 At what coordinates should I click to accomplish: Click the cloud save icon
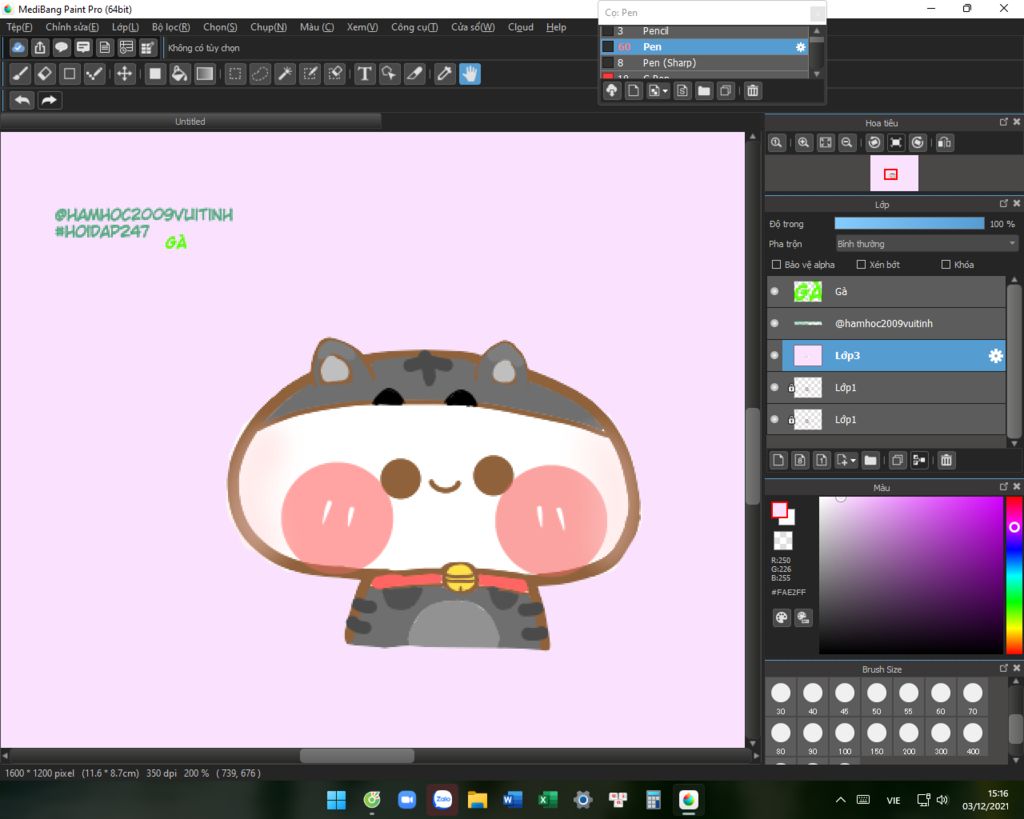[x=18, y=48]
